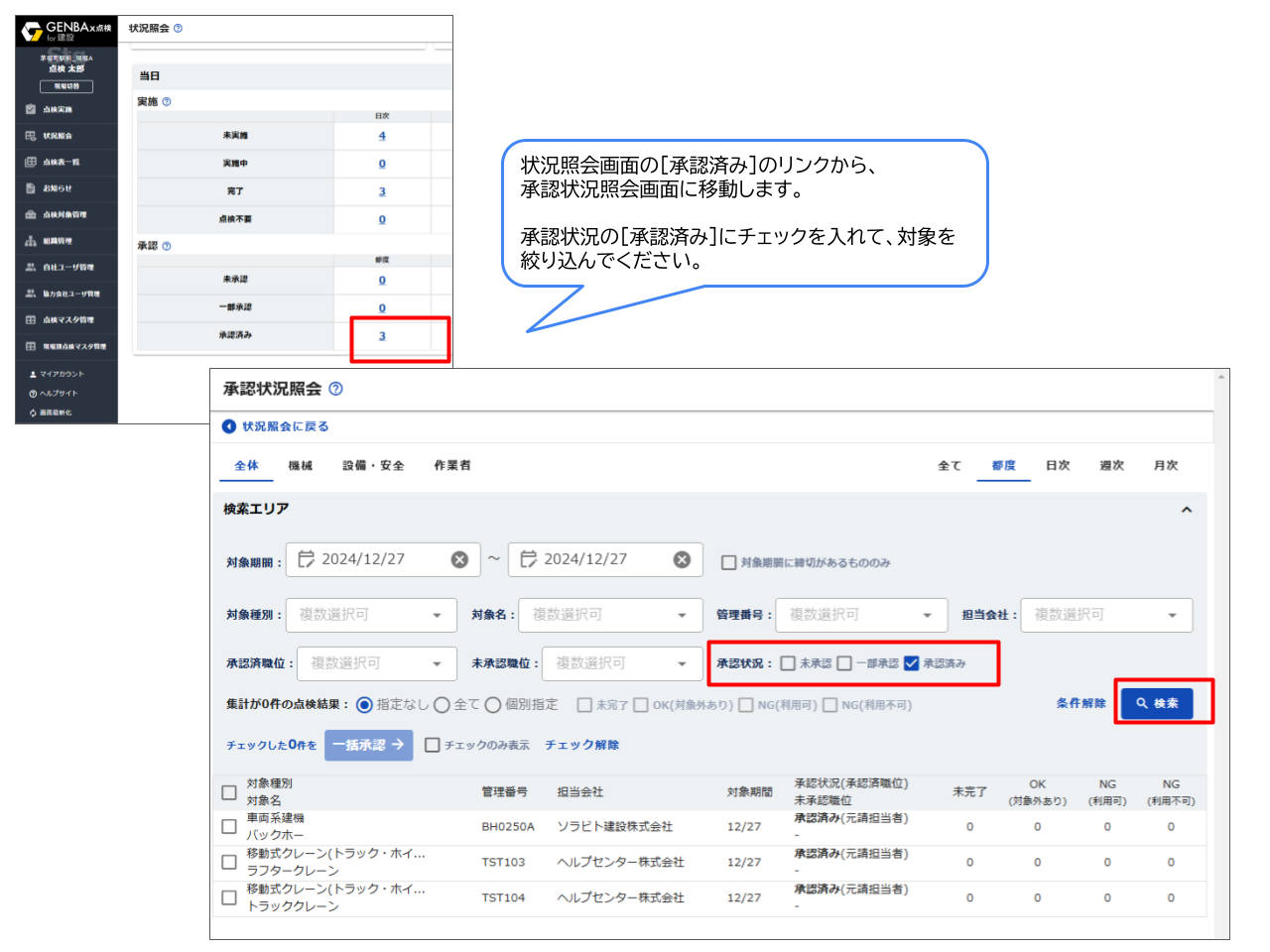Viewport: 1270px width, 952px height.
Task: Click the help icon beside 承認状況照会 title
Action: [x=336, y=389]
